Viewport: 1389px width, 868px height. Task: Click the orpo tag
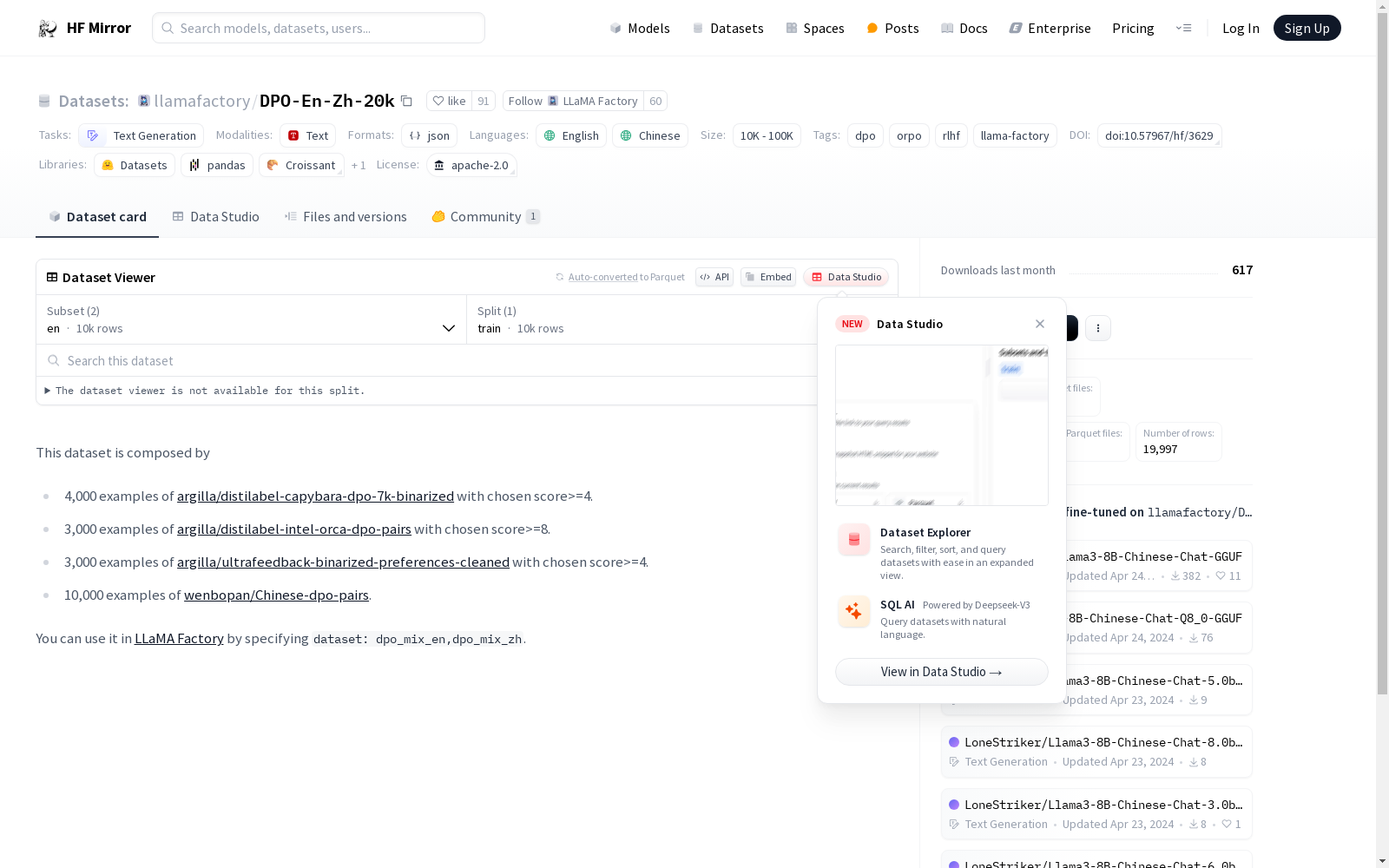click(x=909, y=135)
